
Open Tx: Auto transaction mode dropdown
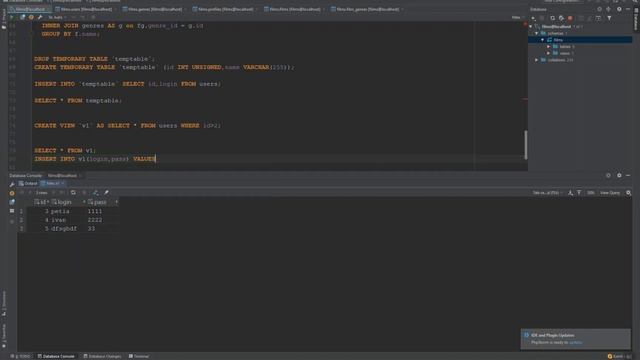click(x=57, y=18)
